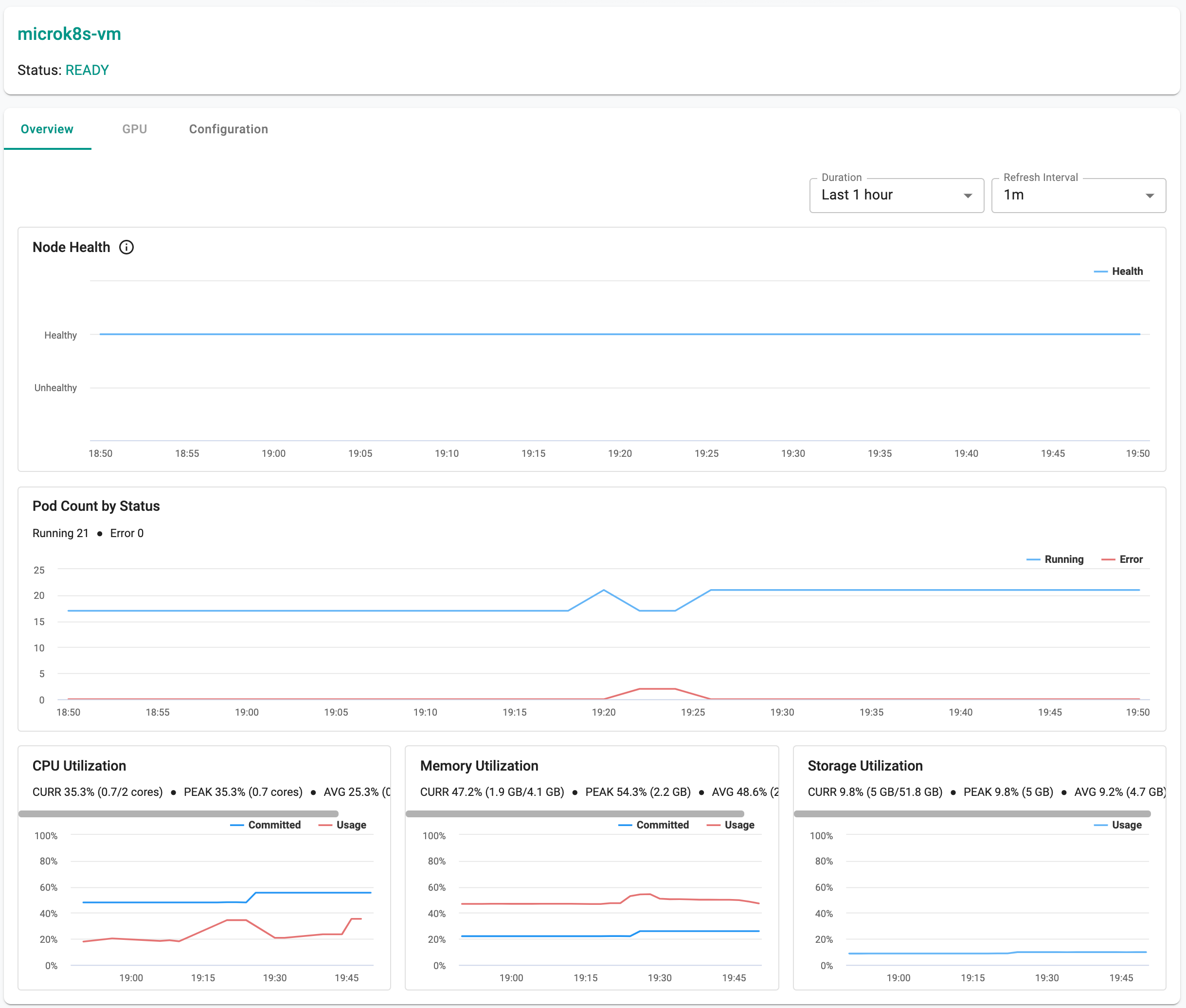Switch to the GPU tab
Screen dimensions: 1186x1008
tap(135, 129)
